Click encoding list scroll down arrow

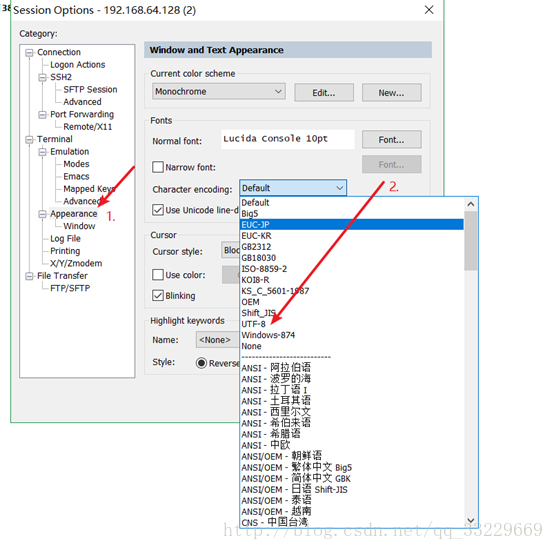(471, 520)
